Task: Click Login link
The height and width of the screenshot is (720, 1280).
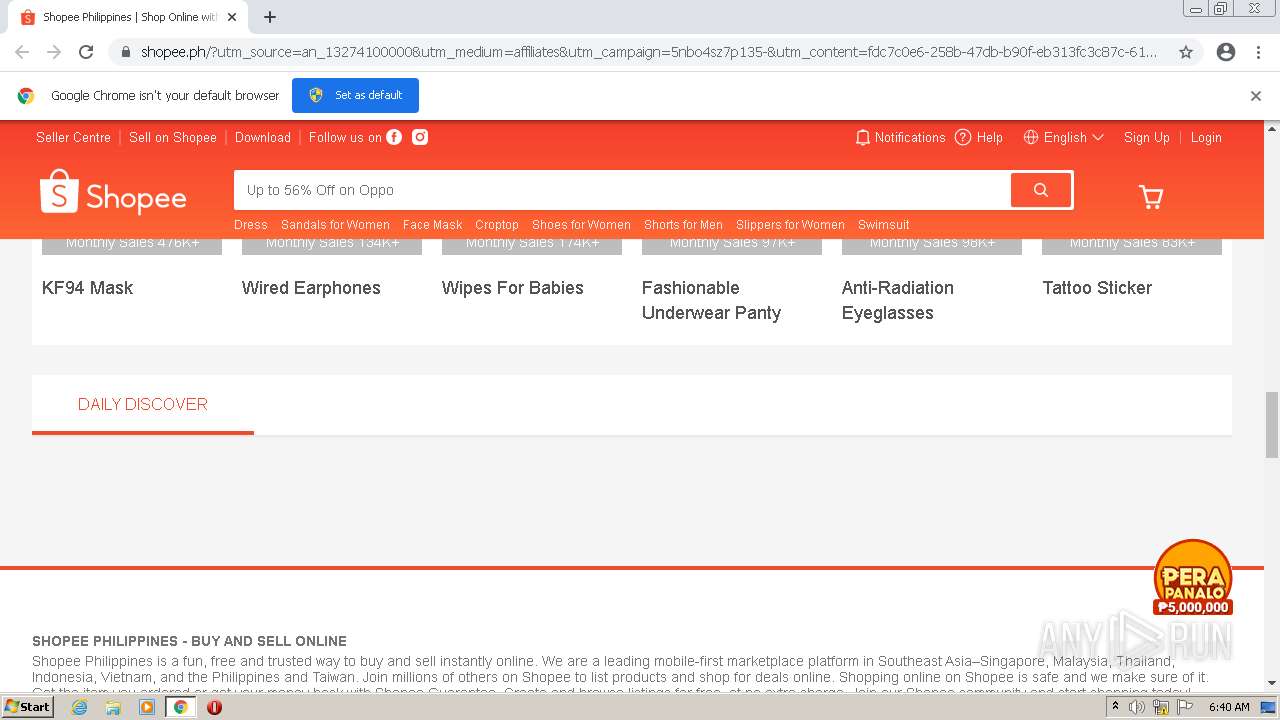Action: click(x=1206, y=137)
